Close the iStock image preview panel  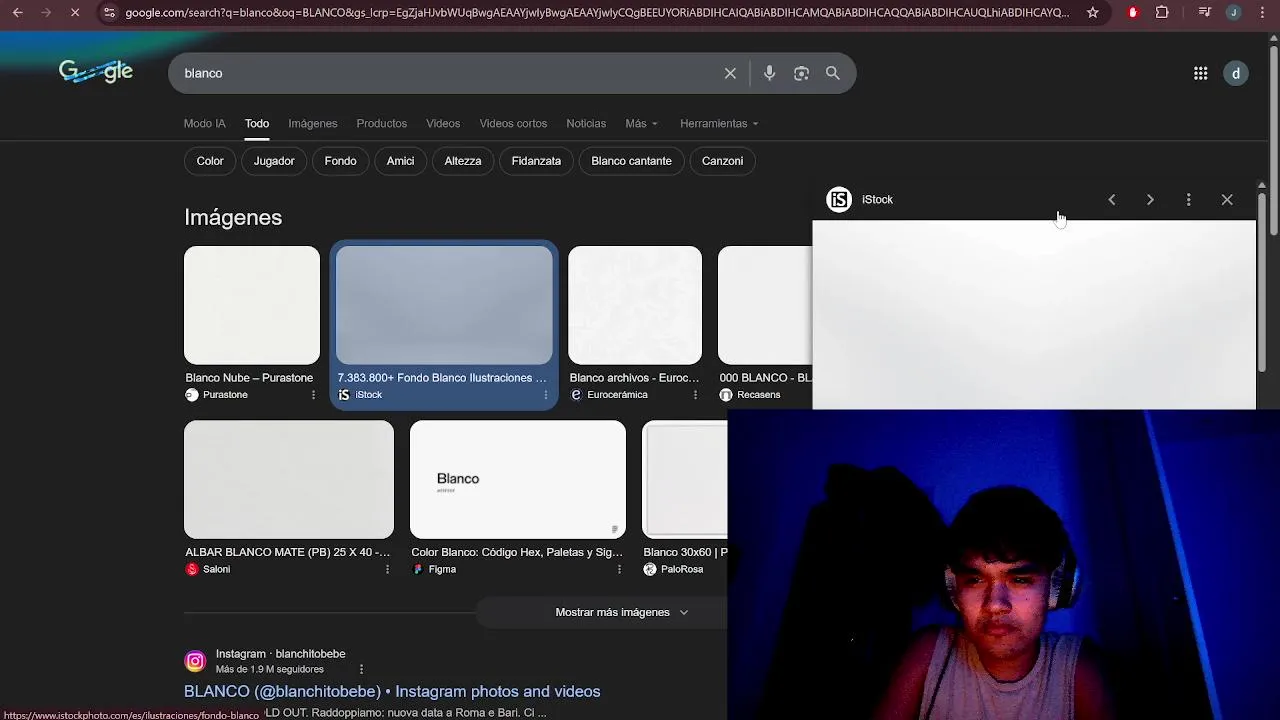click(x=1227, y=200)
